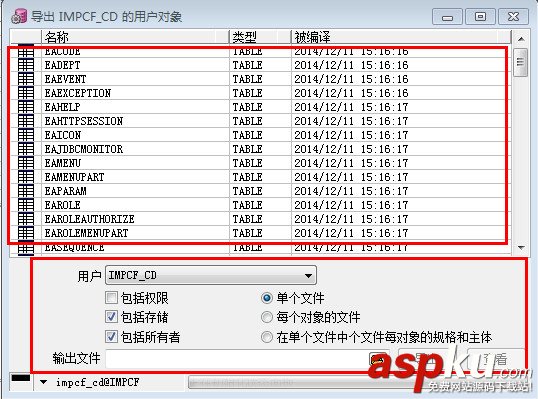
Task: Select the table icon for EAMENUPART
Action: (x=26, y=177)
